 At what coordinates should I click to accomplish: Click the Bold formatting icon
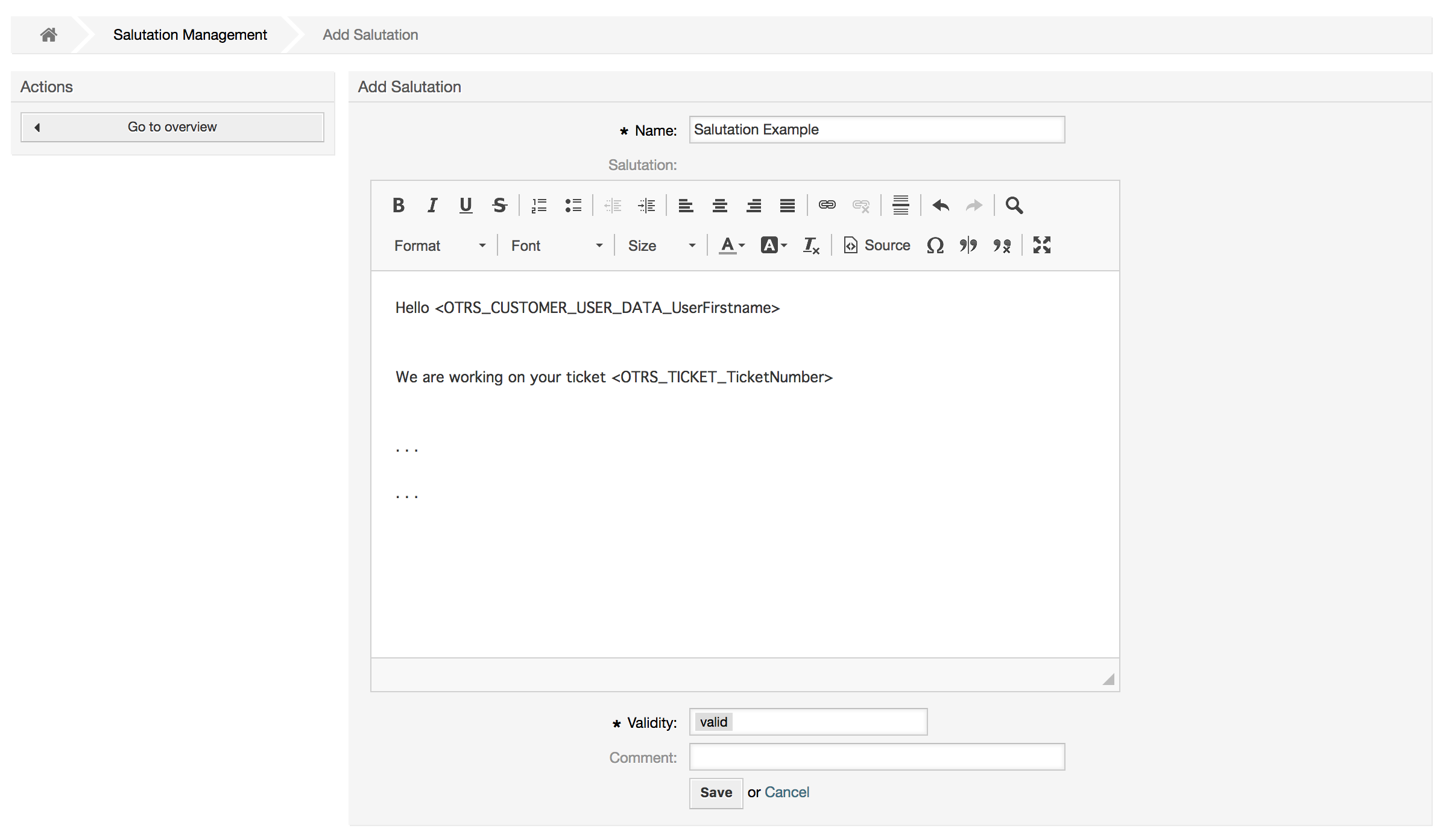tap(398, 205)
